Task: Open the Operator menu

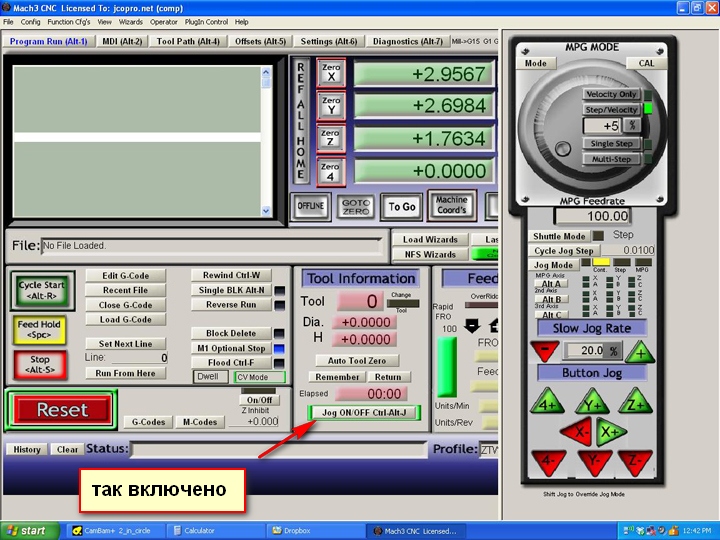Action: pos(163,22)
